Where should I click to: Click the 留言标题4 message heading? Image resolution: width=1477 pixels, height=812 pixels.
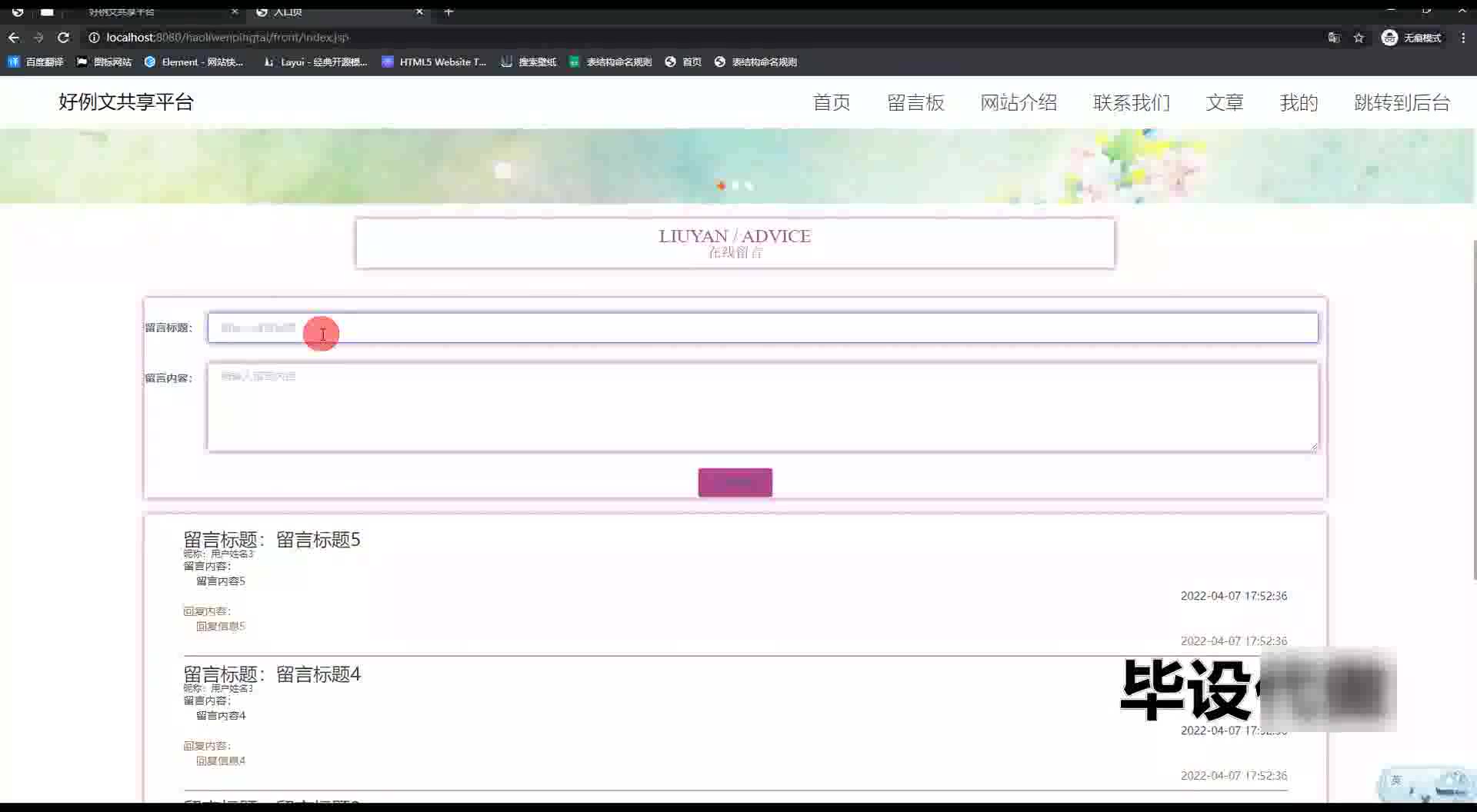pos(272,674)
